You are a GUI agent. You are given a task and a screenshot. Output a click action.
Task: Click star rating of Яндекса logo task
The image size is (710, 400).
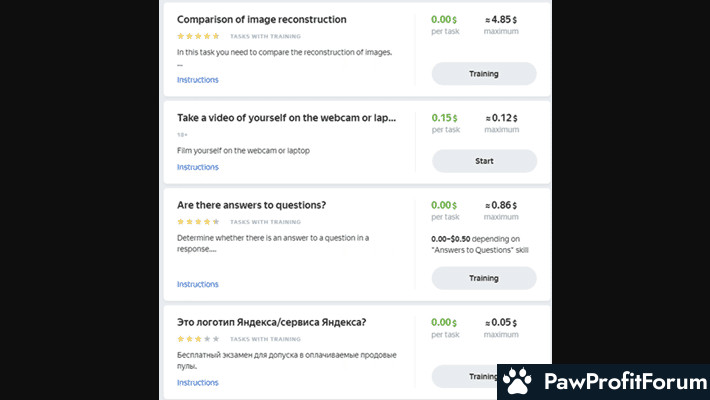[198, 339]
